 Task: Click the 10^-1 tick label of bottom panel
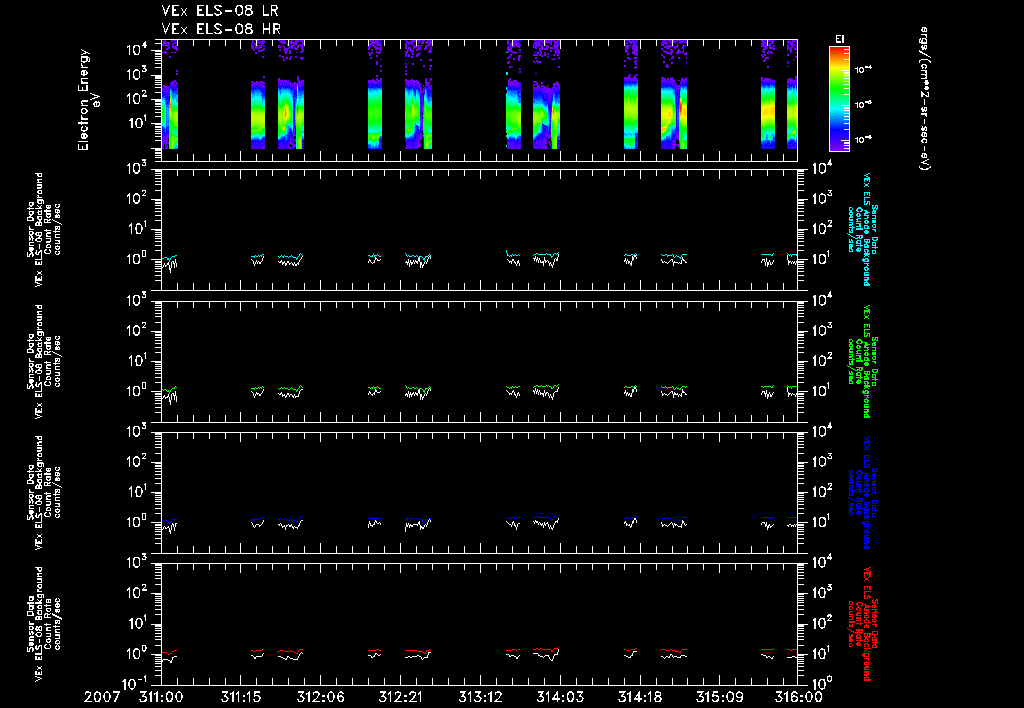click(x=137, y=683)
